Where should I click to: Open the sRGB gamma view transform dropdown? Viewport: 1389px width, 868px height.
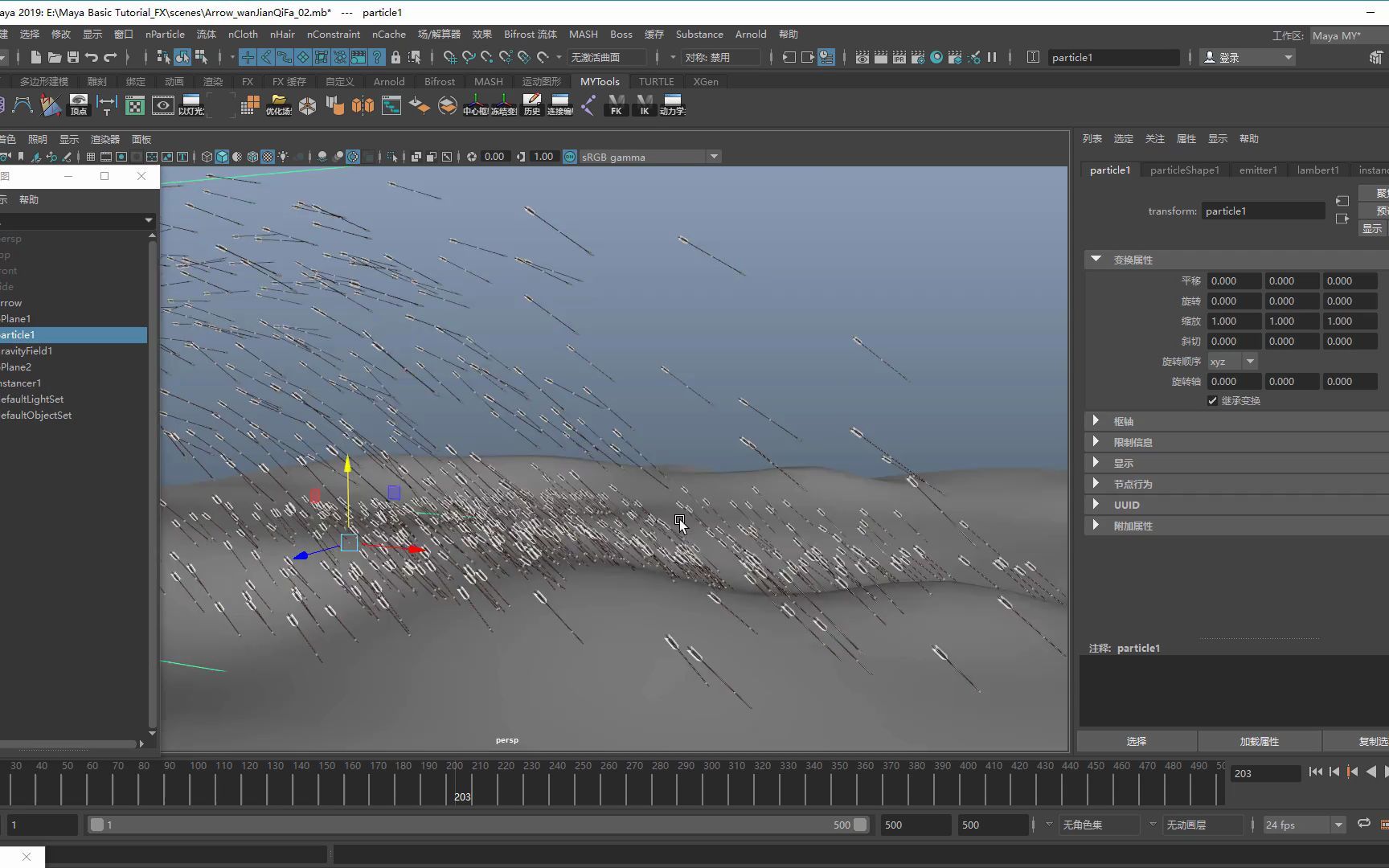pyautogui.click(x=714, y=157)
